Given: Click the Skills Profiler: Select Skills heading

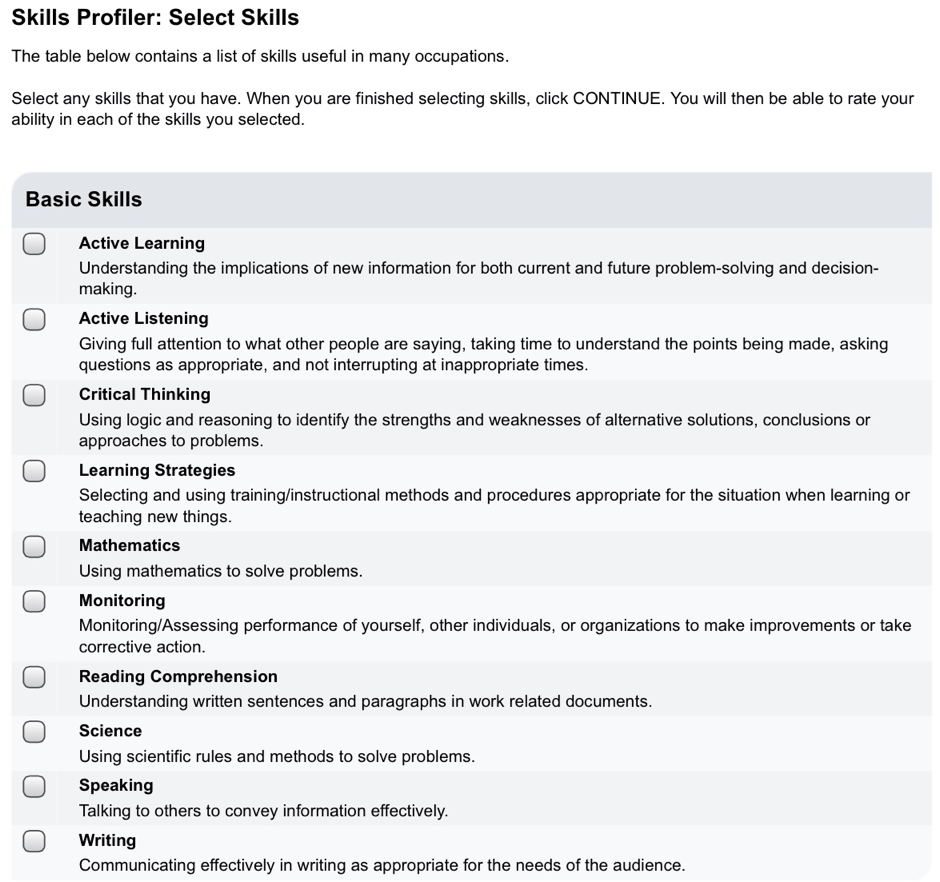Looking at the screenshot, I should (155, 17).
